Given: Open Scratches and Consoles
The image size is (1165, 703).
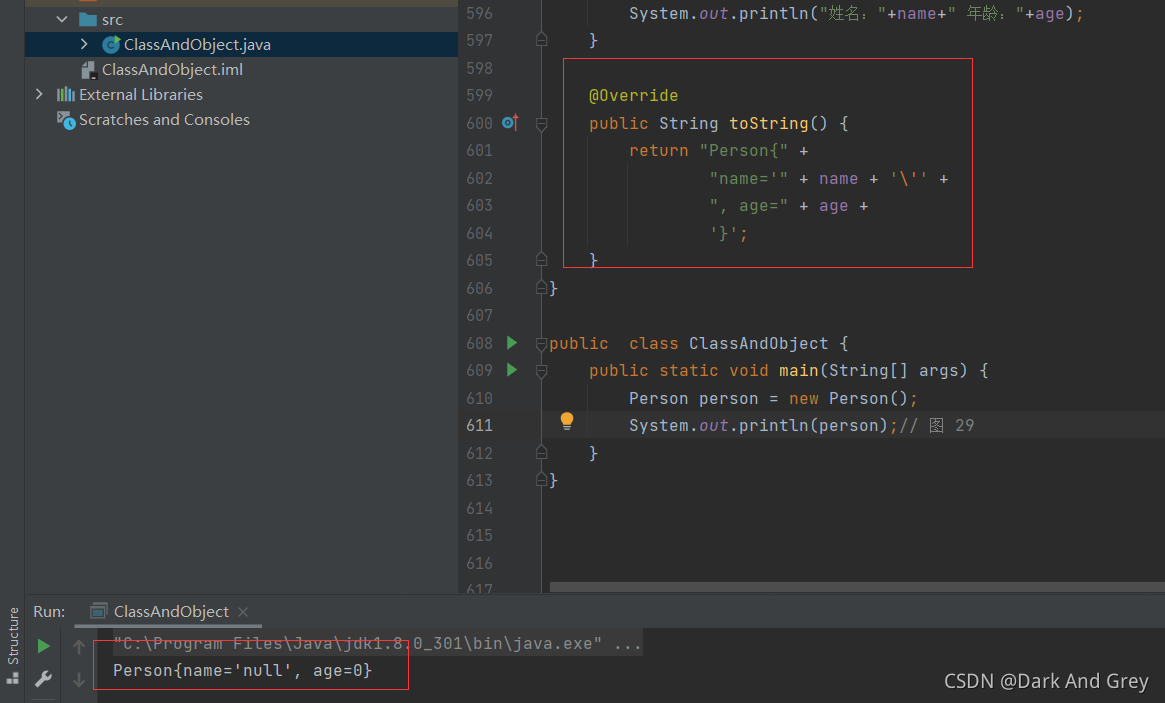Looking at the screenshot, I should point(164,120).
